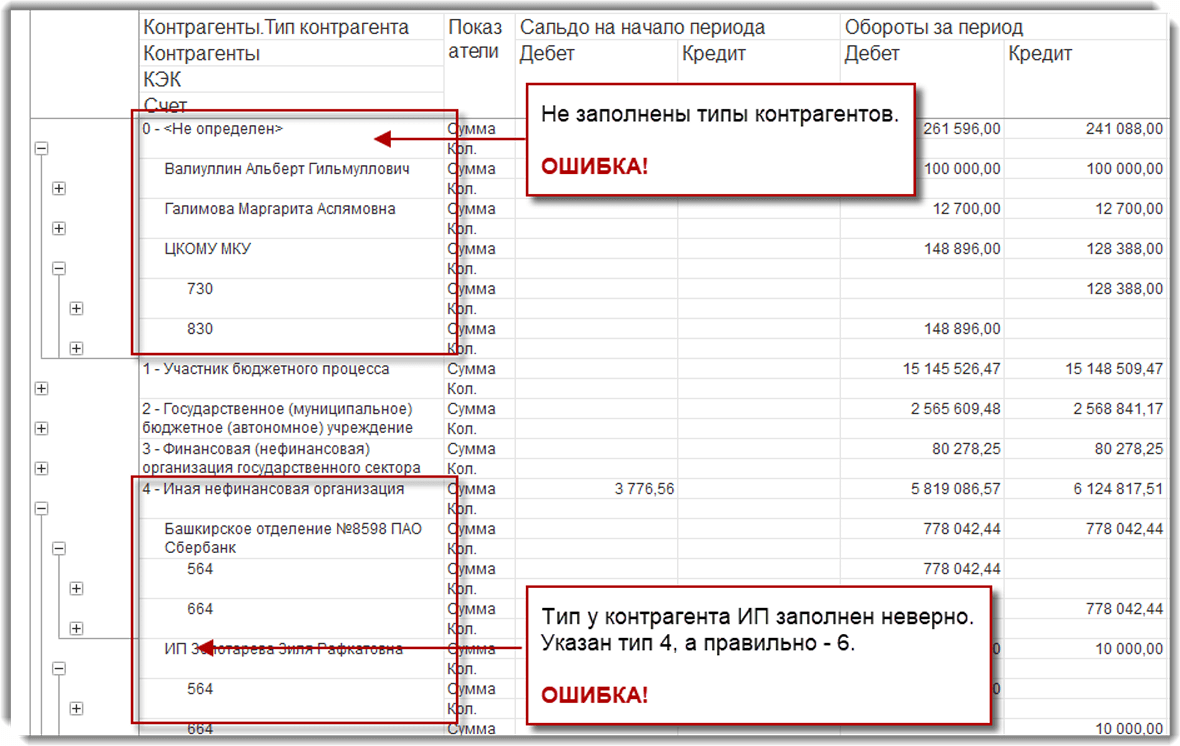1180x746 pixels.
Task: Expand '2 - Государственное (муниципальное)' group
Action: (42, 428)
